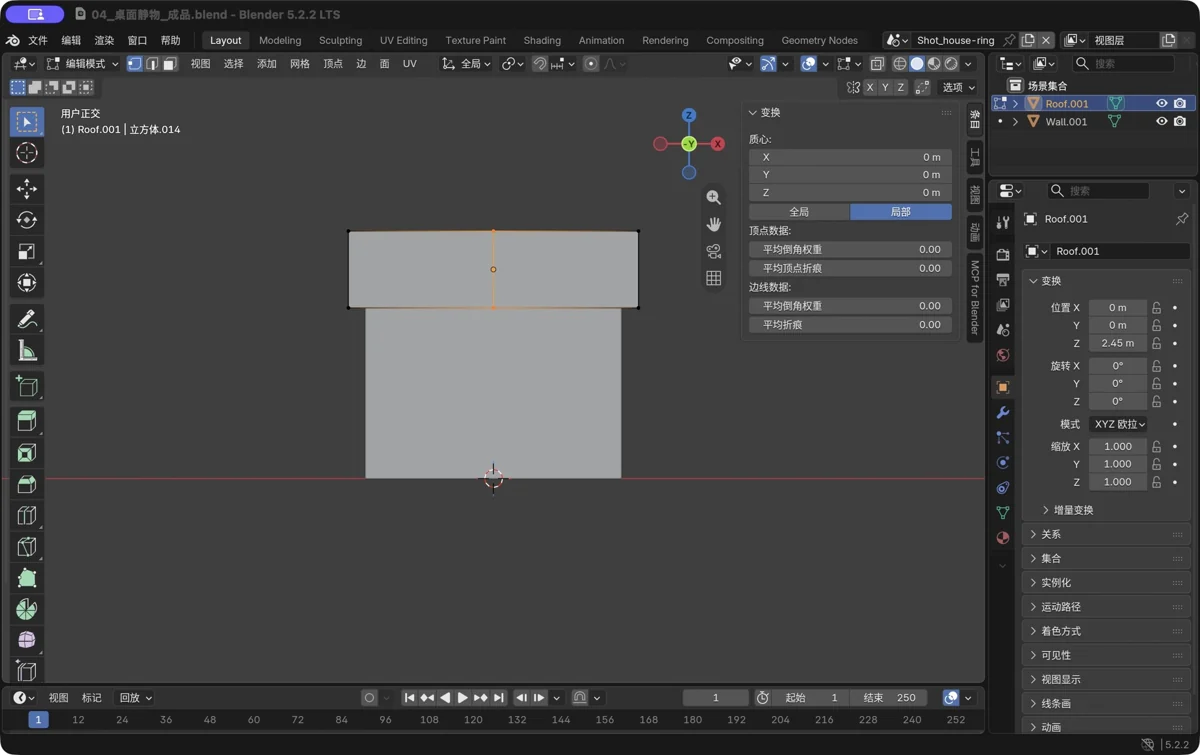Image resolution: width=1200 pixels, height=755 pixels.
Task: Open the 文件 menu
Action: pos(38,40)
